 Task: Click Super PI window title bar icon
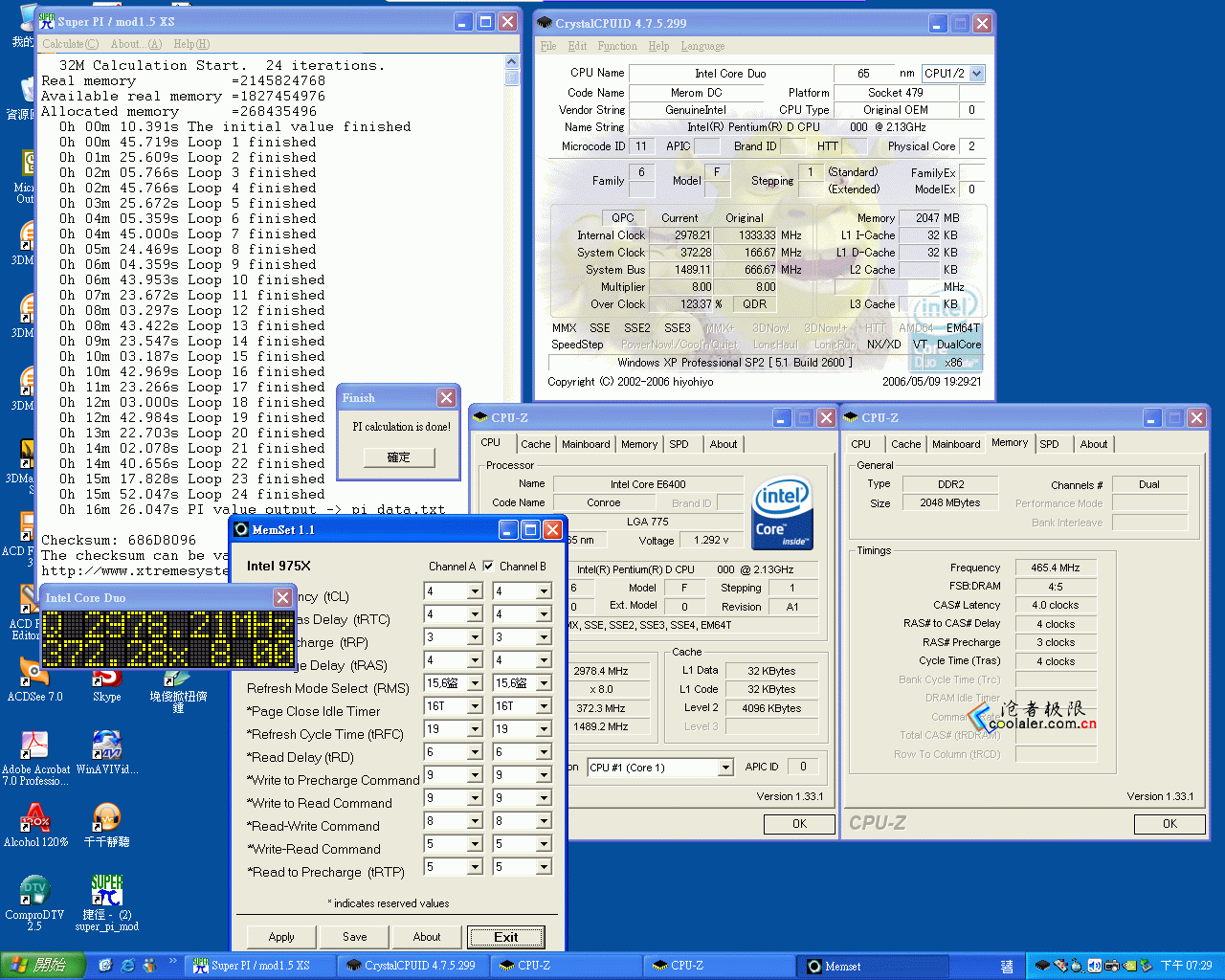[x=47, y=21]
